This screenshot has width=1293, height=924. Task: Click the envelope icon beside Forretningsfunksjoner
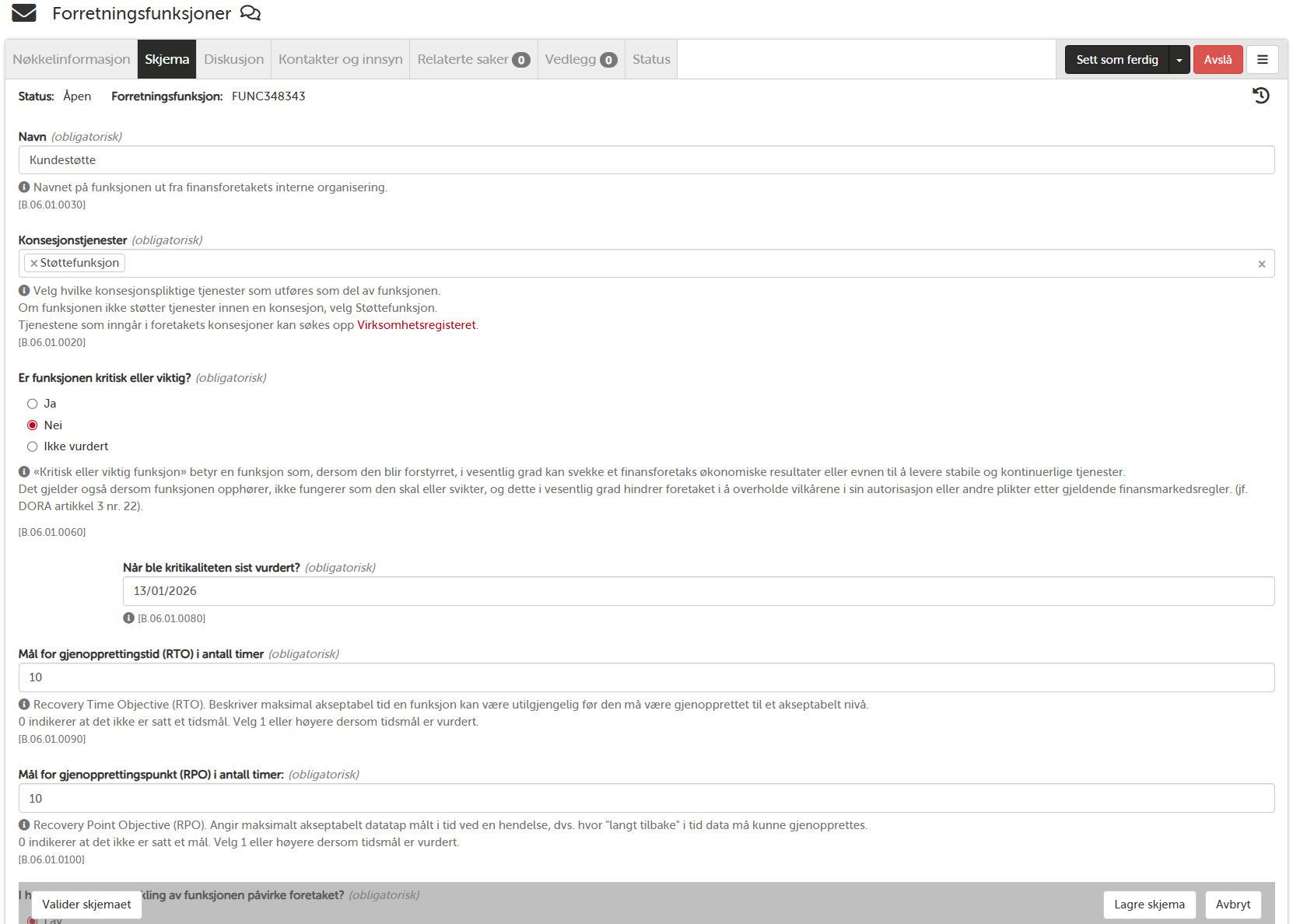24,13
